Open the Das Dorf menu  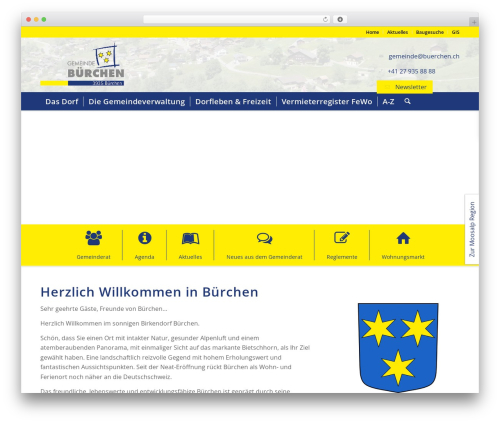[62, 102]
